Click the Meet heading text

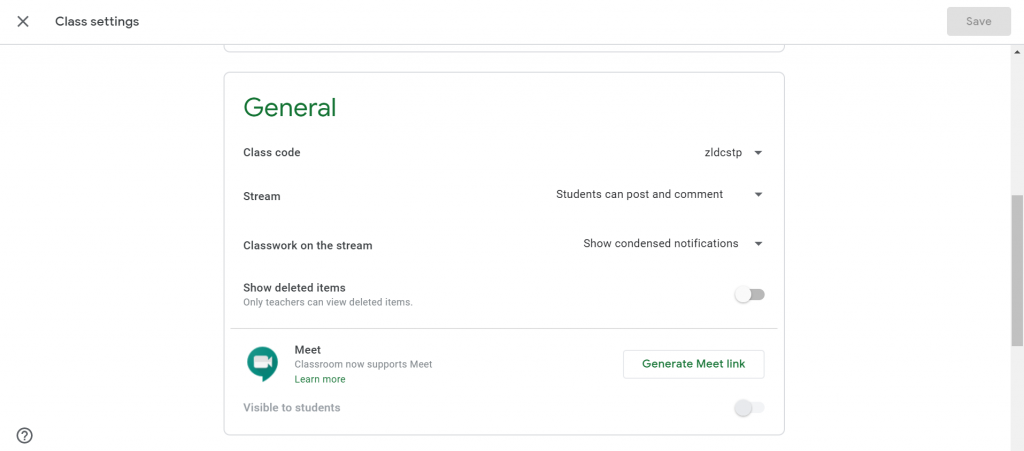point(308,350)
